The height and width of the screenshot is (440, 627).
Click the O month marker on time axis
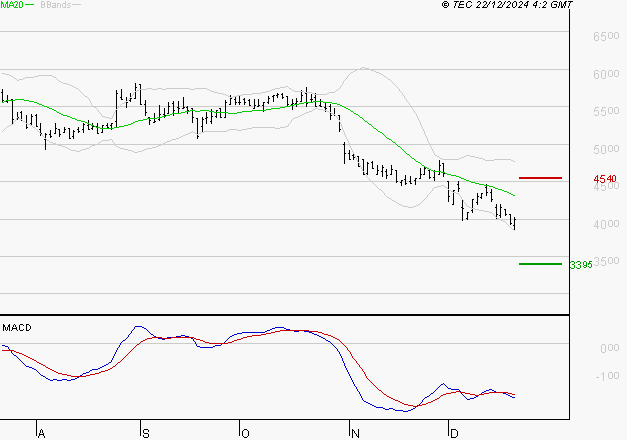point(245,434)
